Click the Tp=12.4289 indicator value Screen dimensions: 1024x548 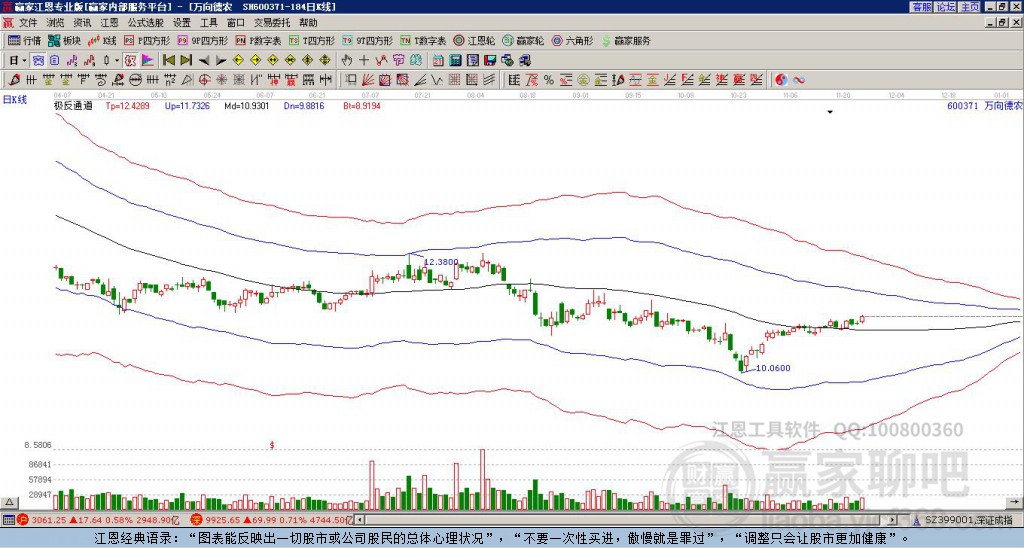(x=127, y=105)
